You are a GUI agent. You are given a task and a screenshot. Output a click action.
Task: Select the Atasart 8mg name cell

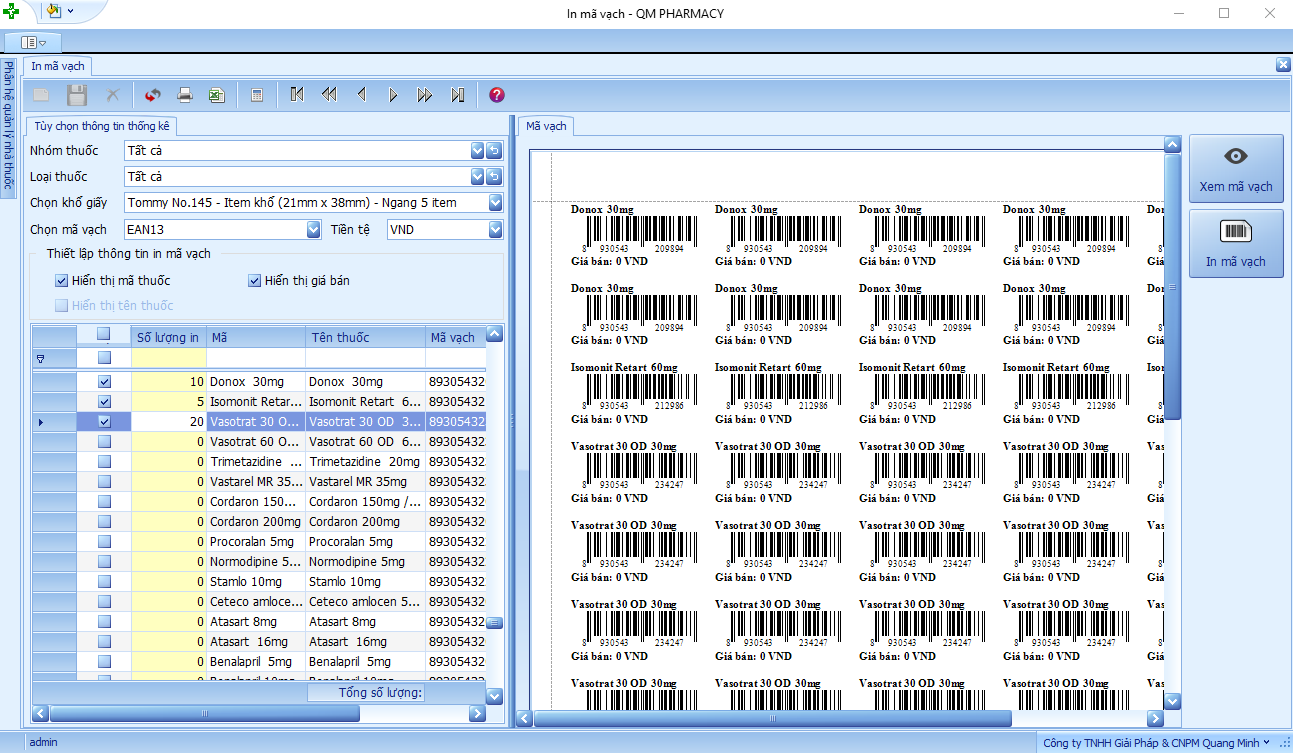tap(365, 622)
